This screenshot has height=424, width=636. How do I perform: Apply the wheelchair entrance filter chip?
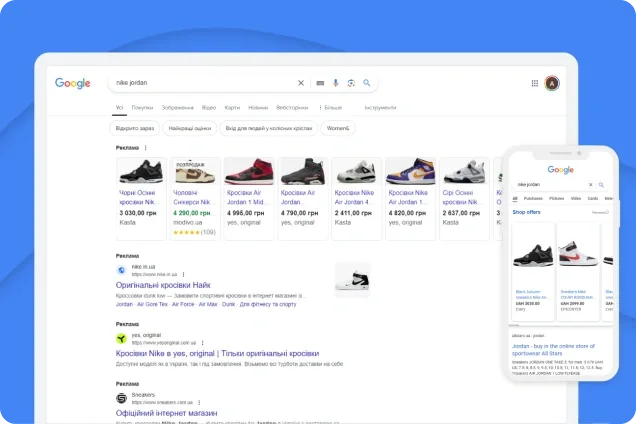pos(269,128)
